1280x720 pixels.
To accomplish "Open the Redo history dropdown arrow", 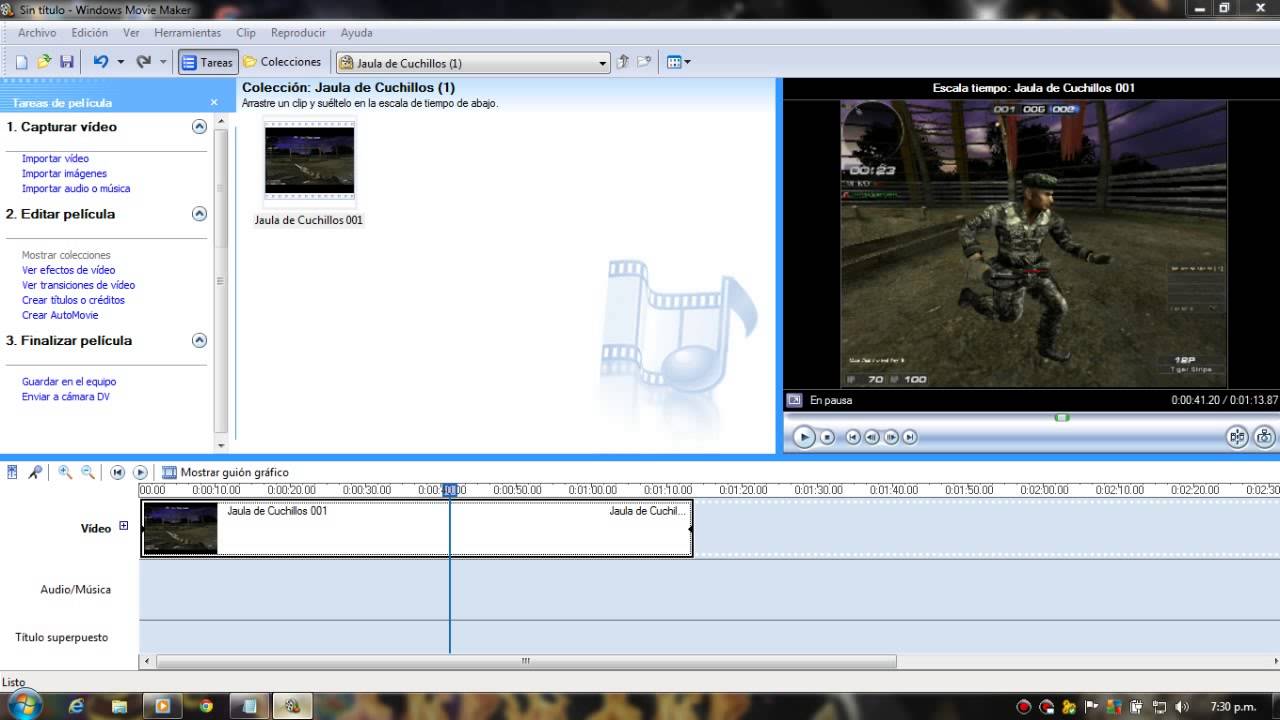I will coord(163,62).
